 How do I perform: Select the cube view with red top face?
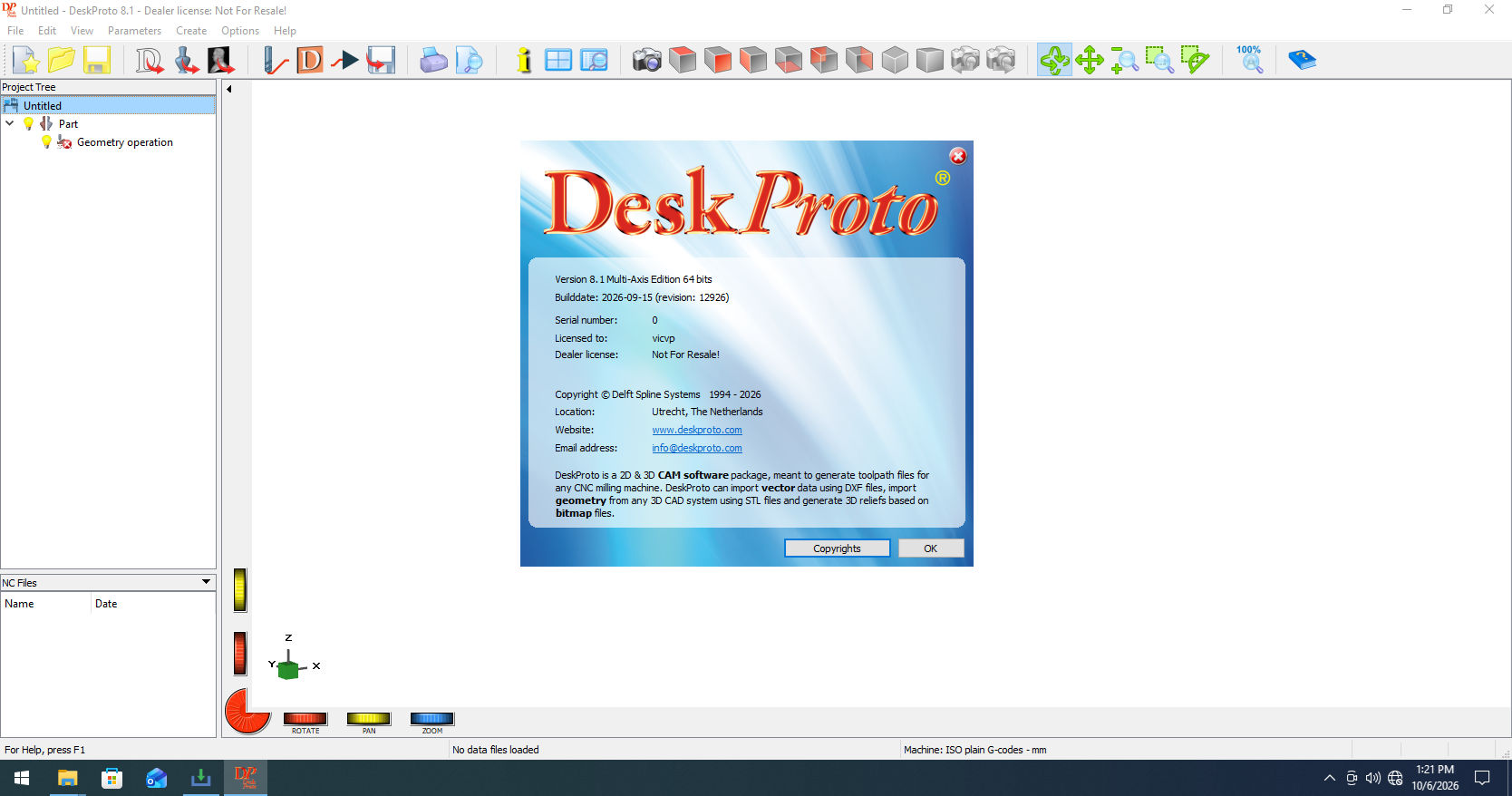click(683, 61)
